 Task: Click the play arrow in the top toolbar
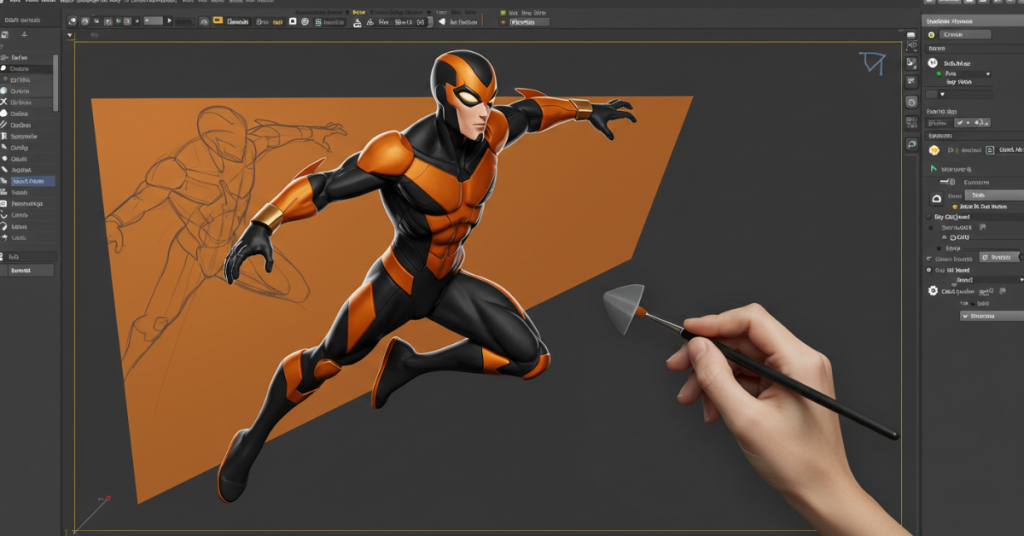[x=169, y=21]
